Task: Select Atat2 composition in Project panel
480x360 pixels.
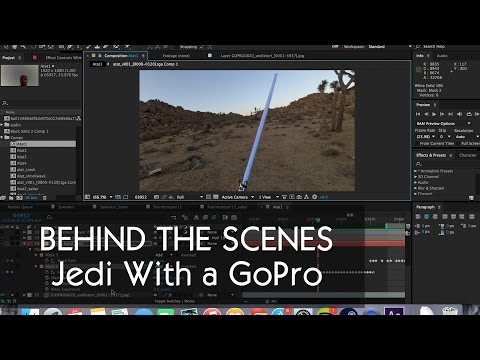Action: (x=22, y=150)
